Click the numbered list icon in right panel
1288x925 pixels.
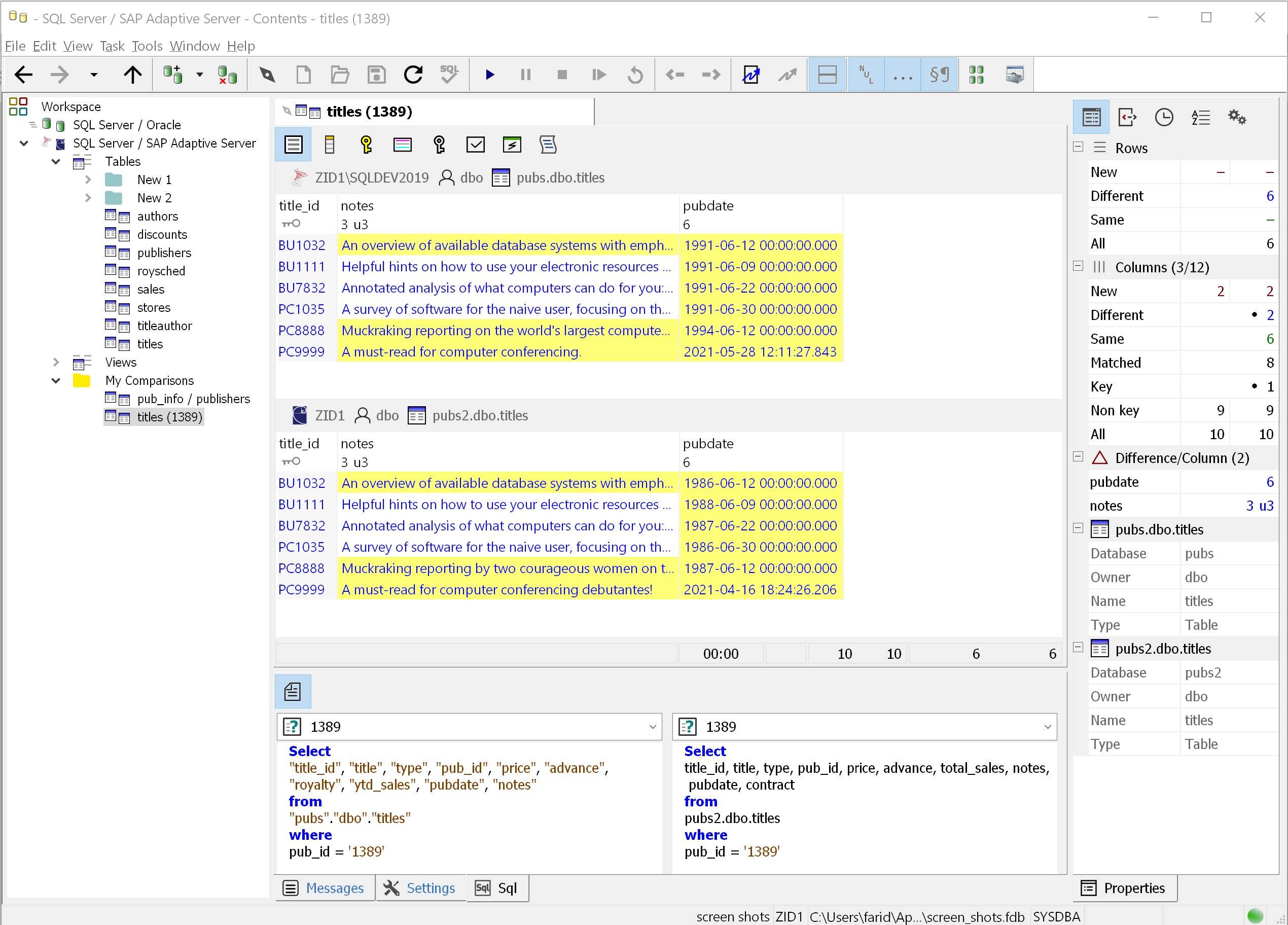pos(1201,118)
